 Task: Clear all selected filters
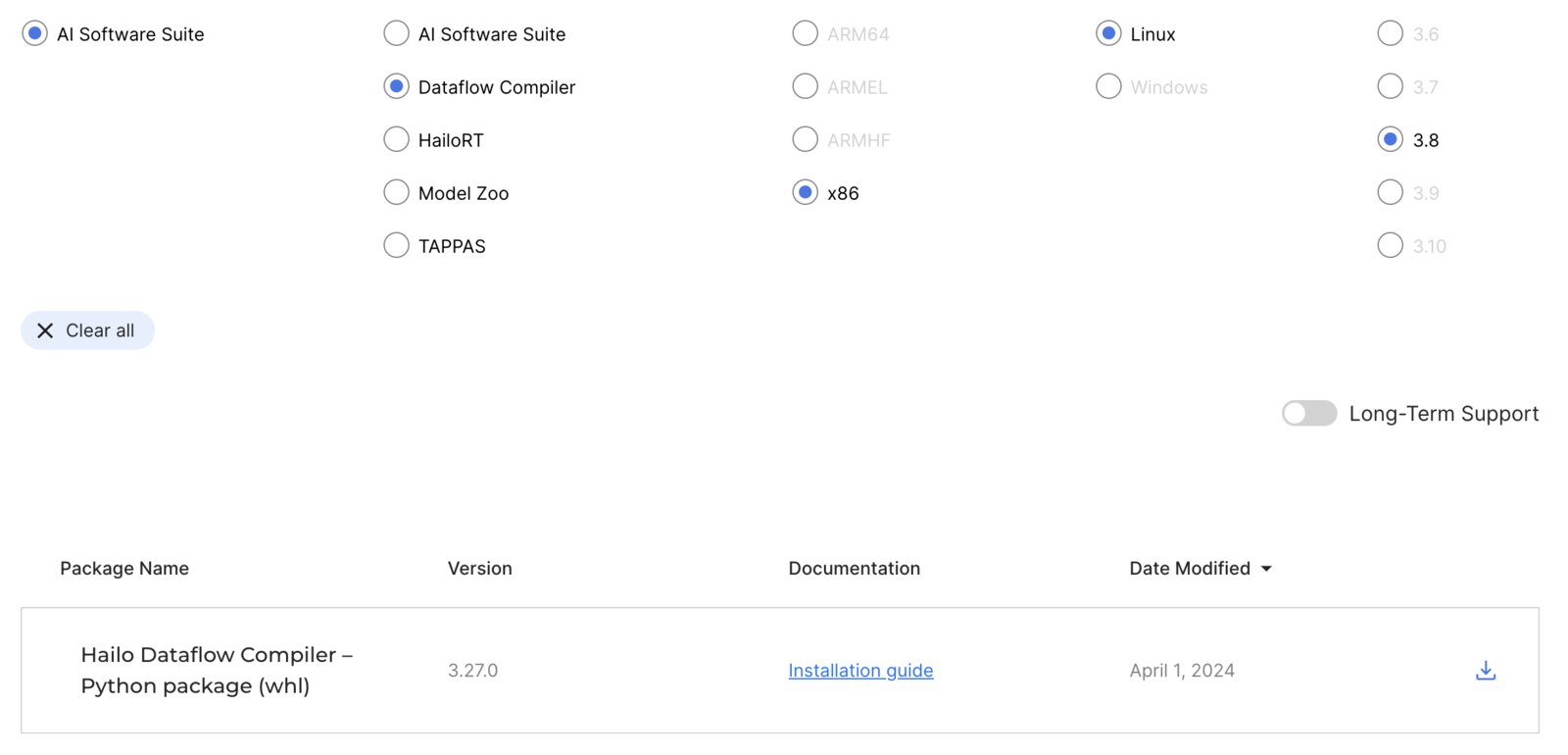[87, 330]
